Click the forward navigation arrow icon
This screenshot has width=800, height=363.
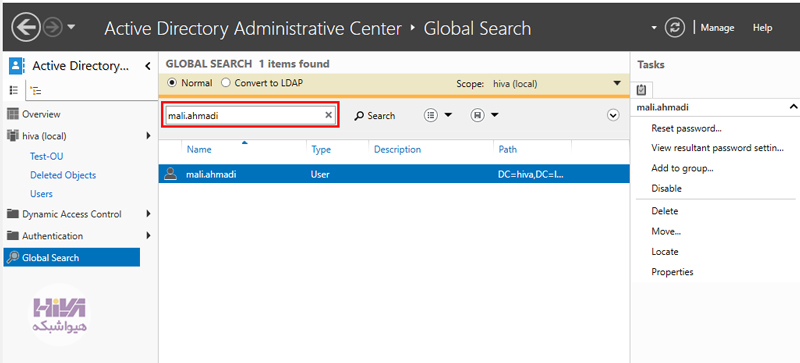53,27
